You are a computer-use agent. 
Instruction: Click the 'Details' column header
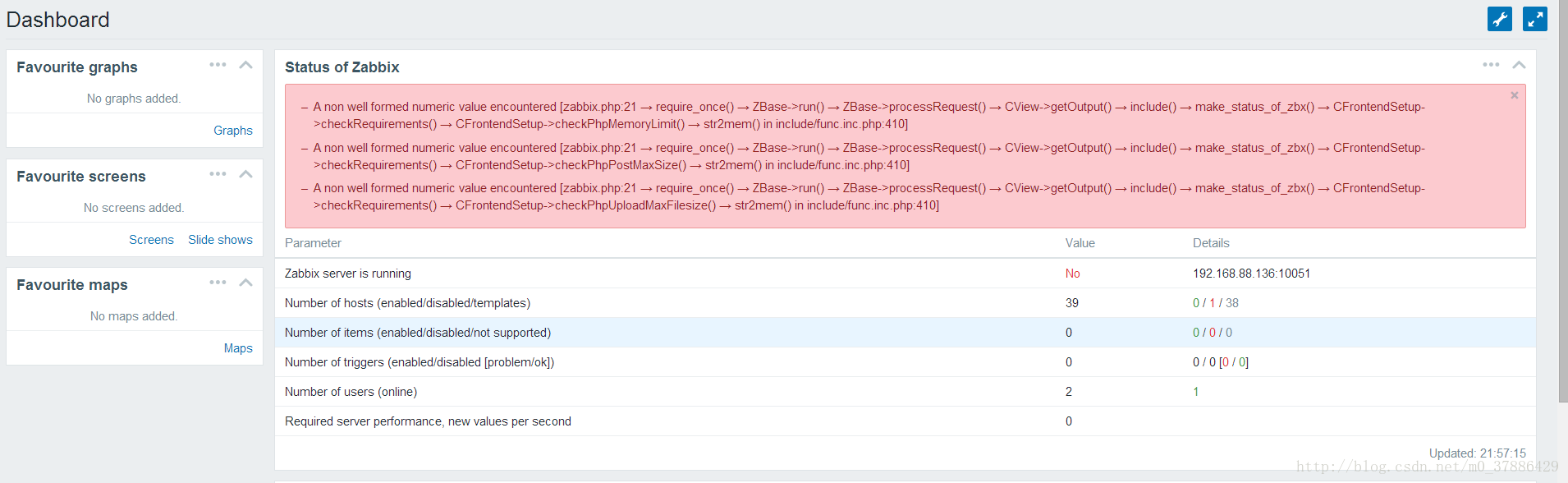click(x=1211, y=243)
